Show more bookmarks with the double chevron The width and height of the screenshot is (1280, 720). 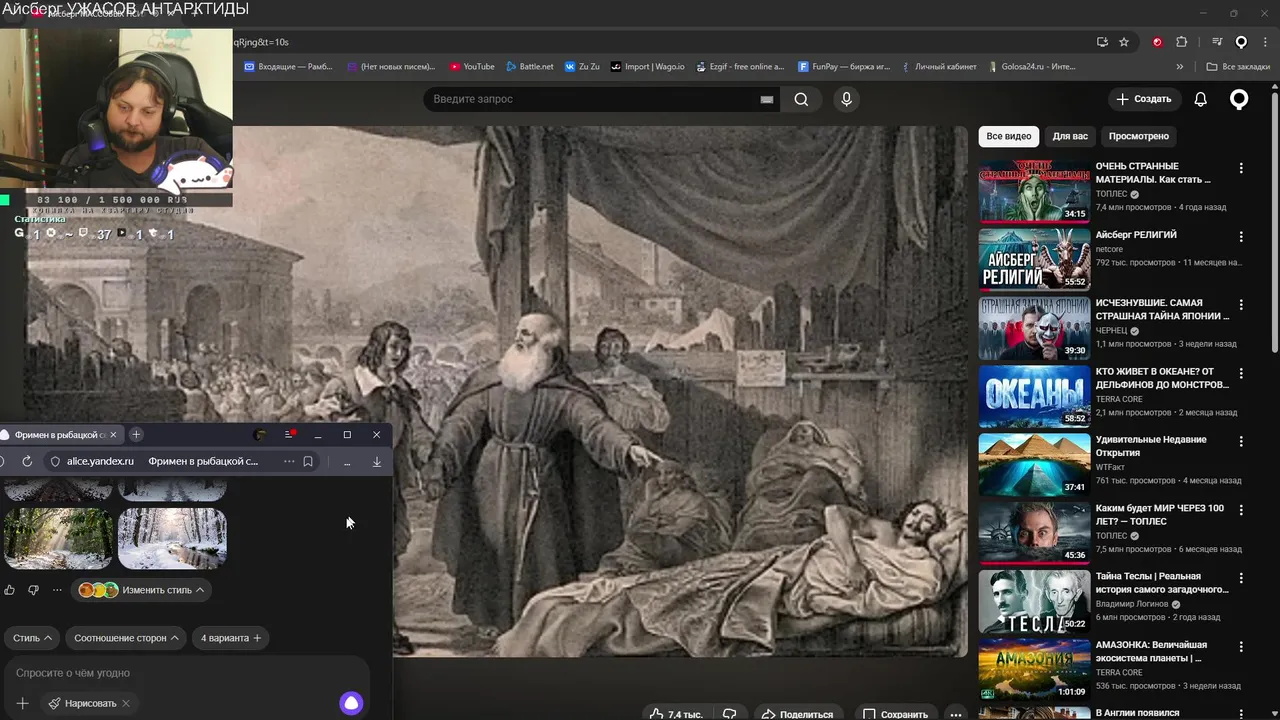[1180, 67]
